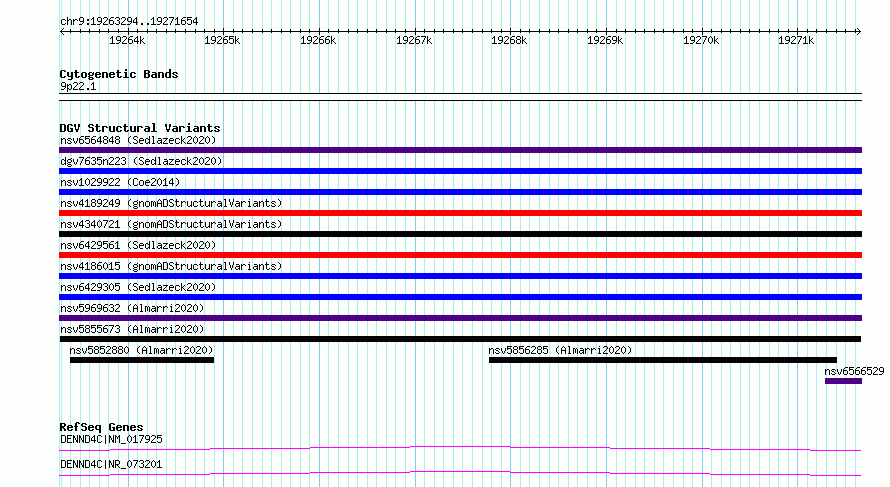Click the blue bar for nsv1029922

click(460, 192)
